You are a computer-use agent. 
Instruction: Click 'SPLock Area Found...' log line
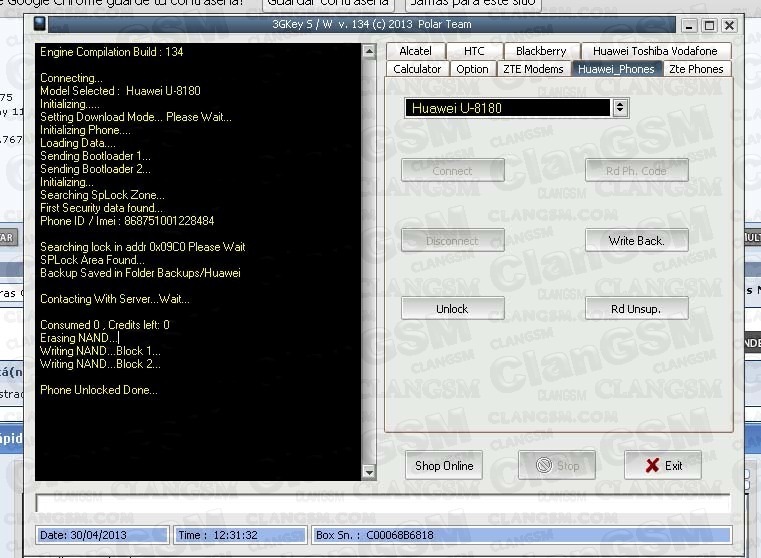pyautogui.click(x=92, y=260)
